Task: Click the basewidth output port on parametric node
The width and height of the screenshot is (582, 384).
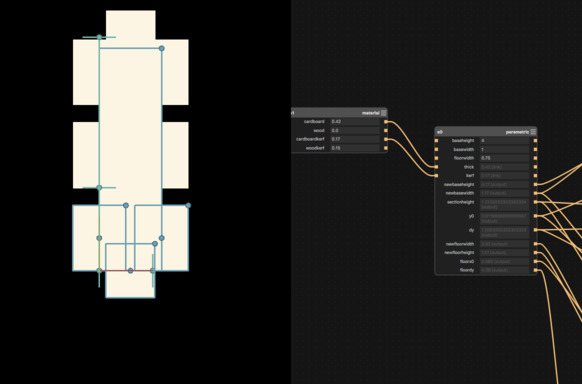Action: tap(535, 150)
